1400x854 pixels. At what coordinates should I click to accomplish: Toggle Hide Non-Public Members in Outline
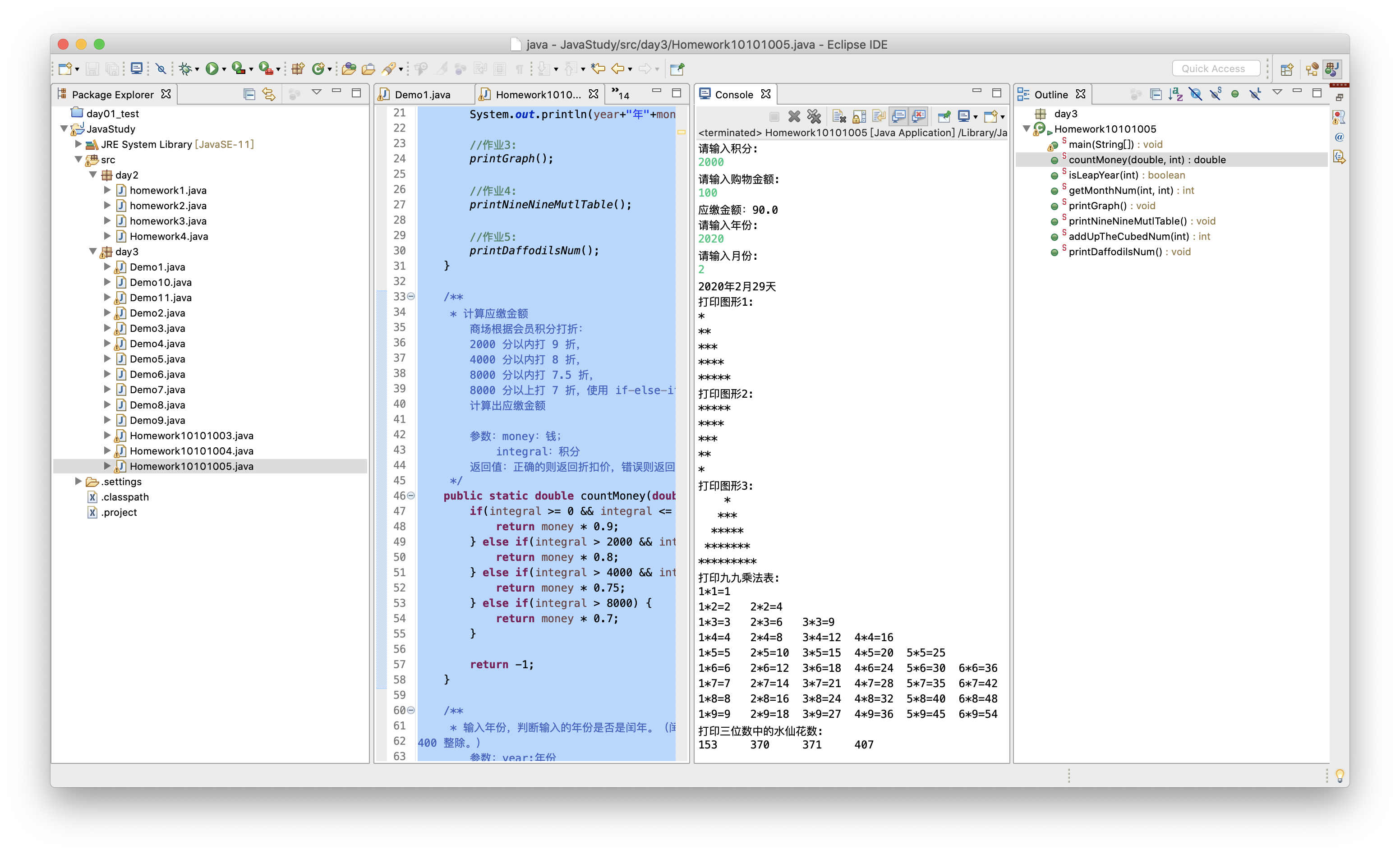1234,94
